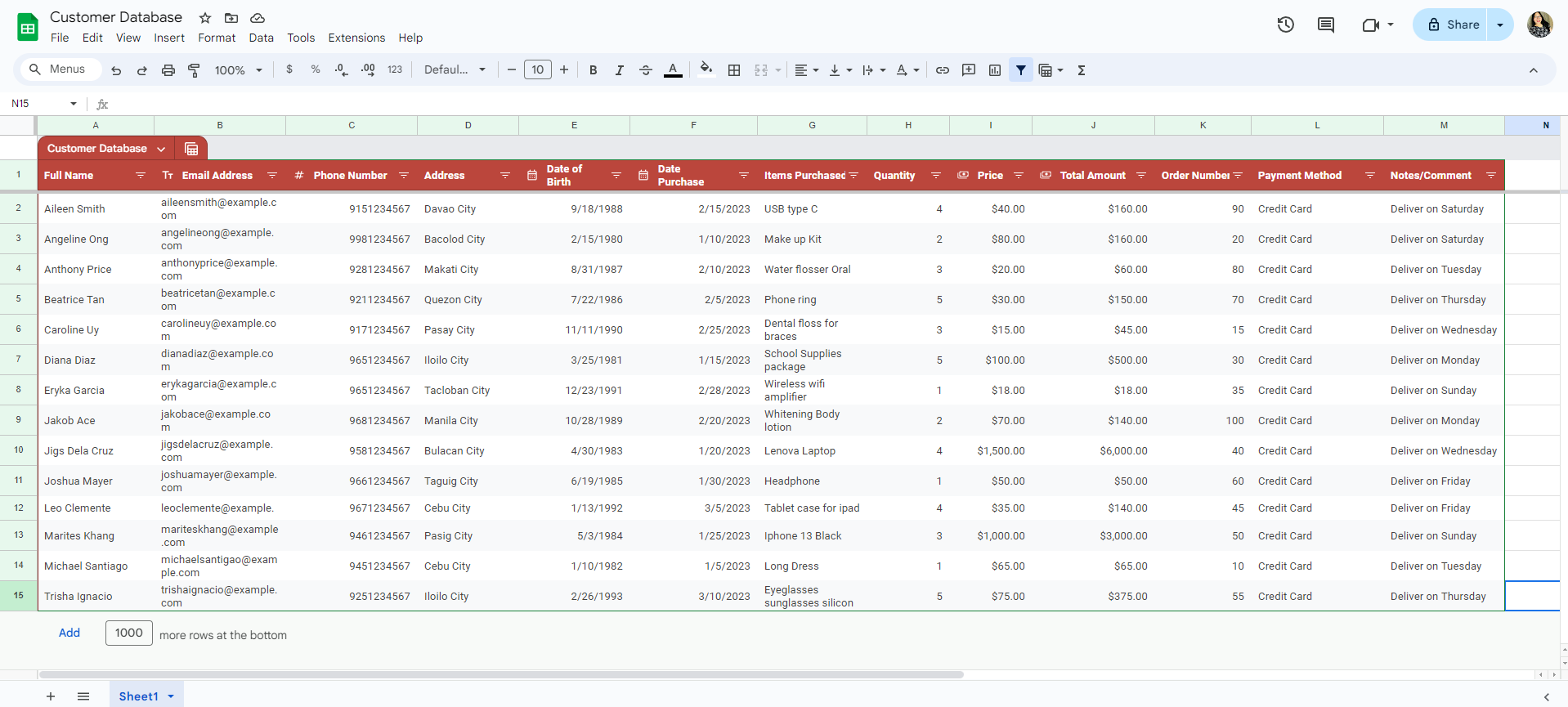Open the Data menu

click(x=262, y=38)
